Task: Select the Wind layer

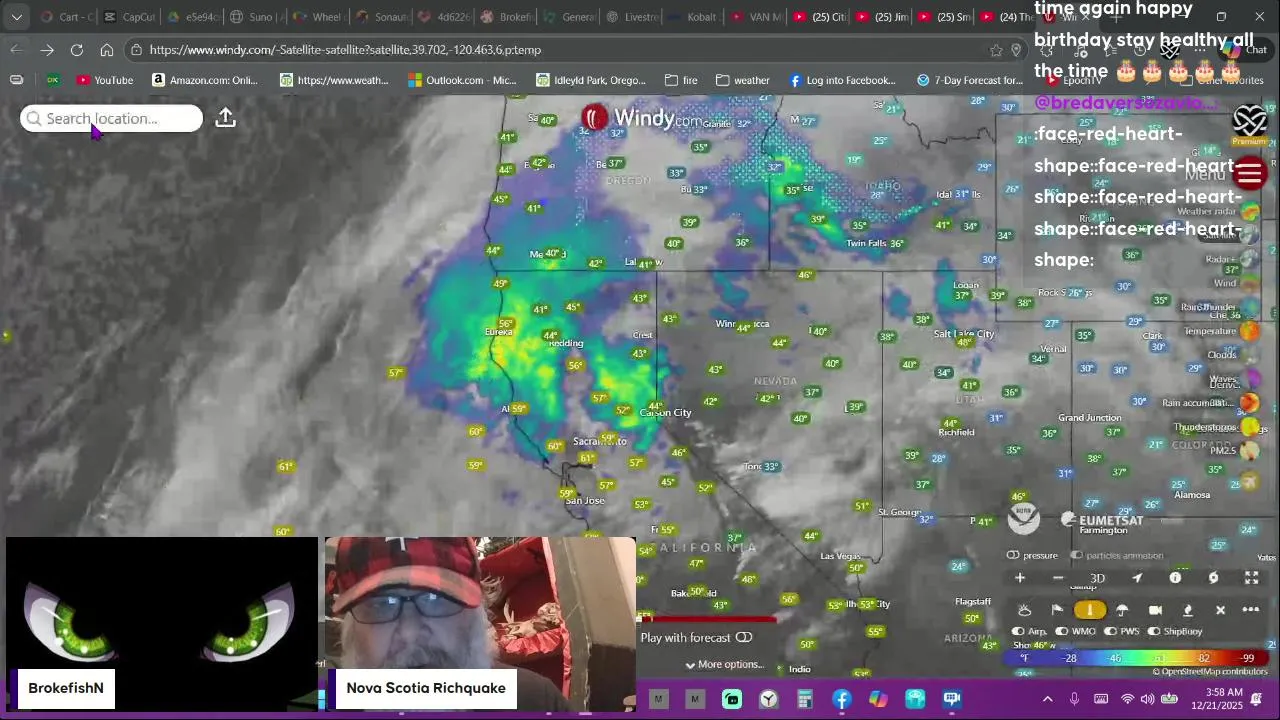Action: click(x=1250, y=283)
